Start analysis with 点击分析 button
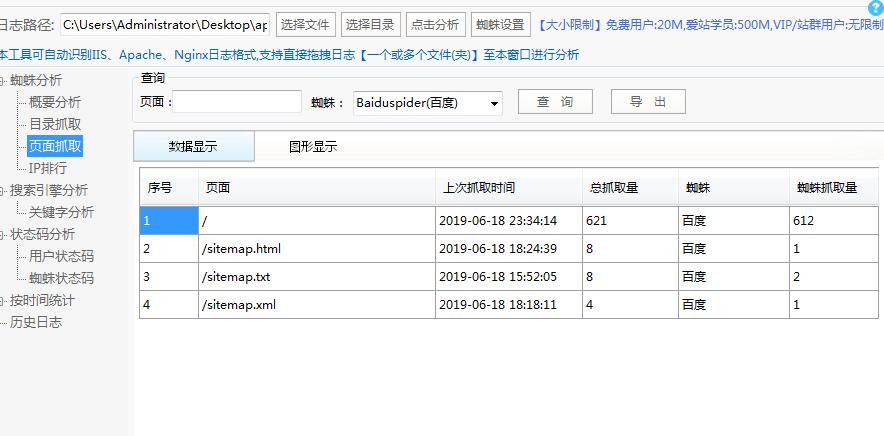Image resolution: width=884 pixels, height=436 pixels. coord(435,24)
